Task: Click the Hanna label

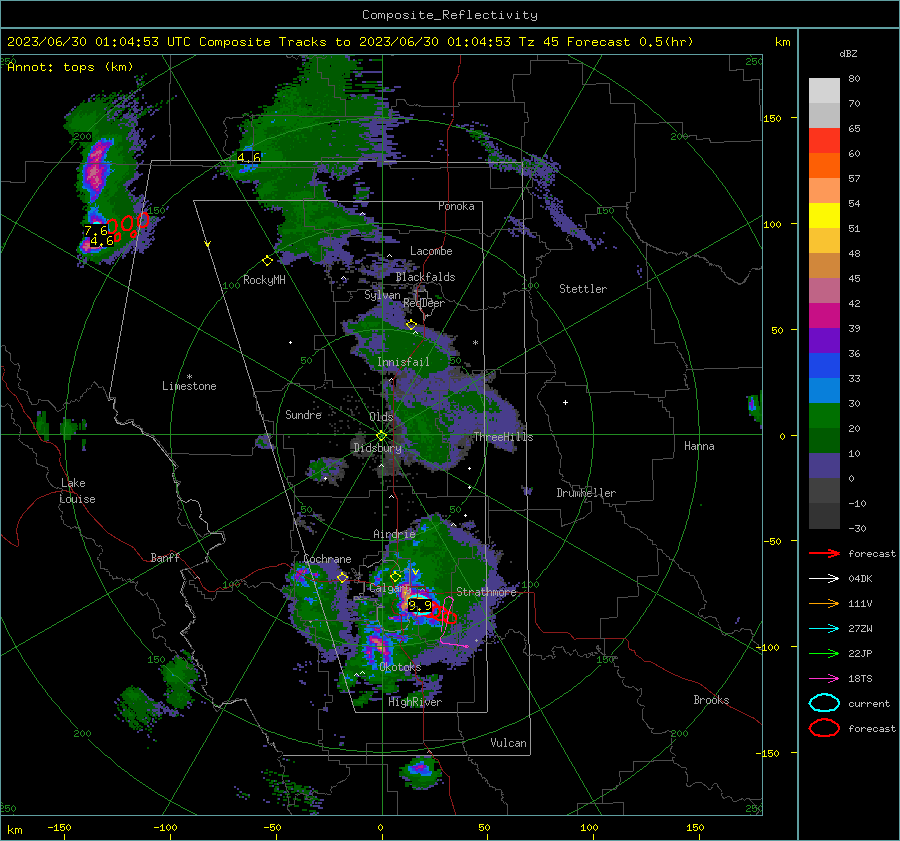Action: point(699,446)
